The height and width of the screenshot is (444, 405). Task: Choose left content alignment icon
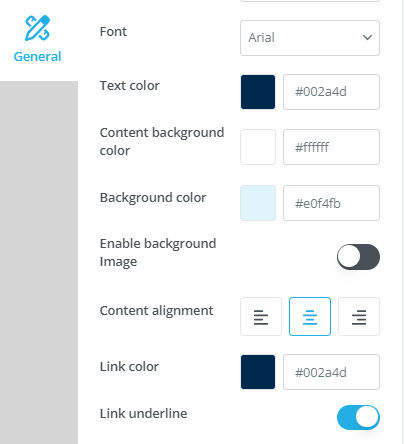[261, 317]
